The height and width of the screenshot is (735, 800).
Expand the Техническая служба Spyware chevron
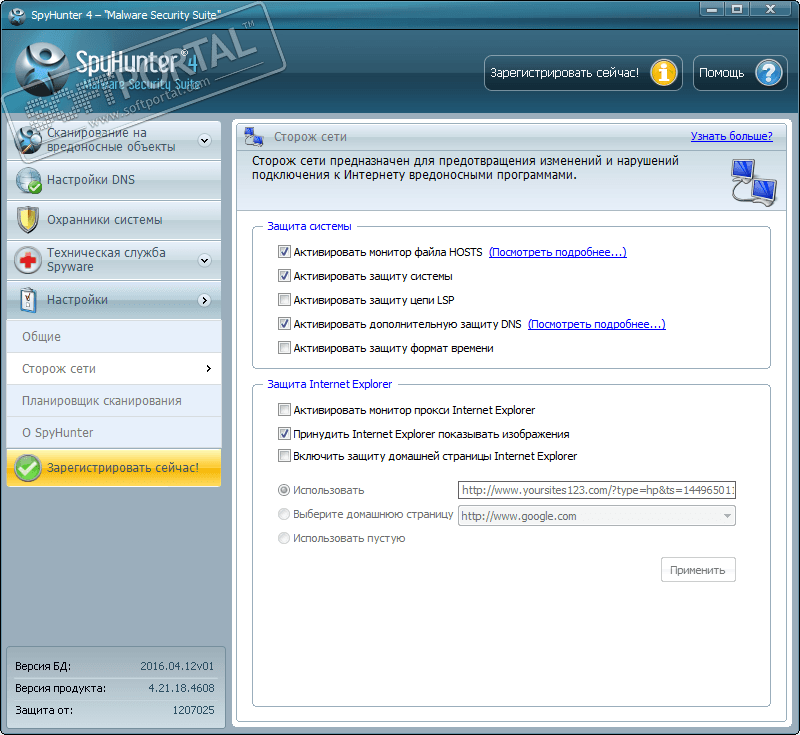[205, 260]
